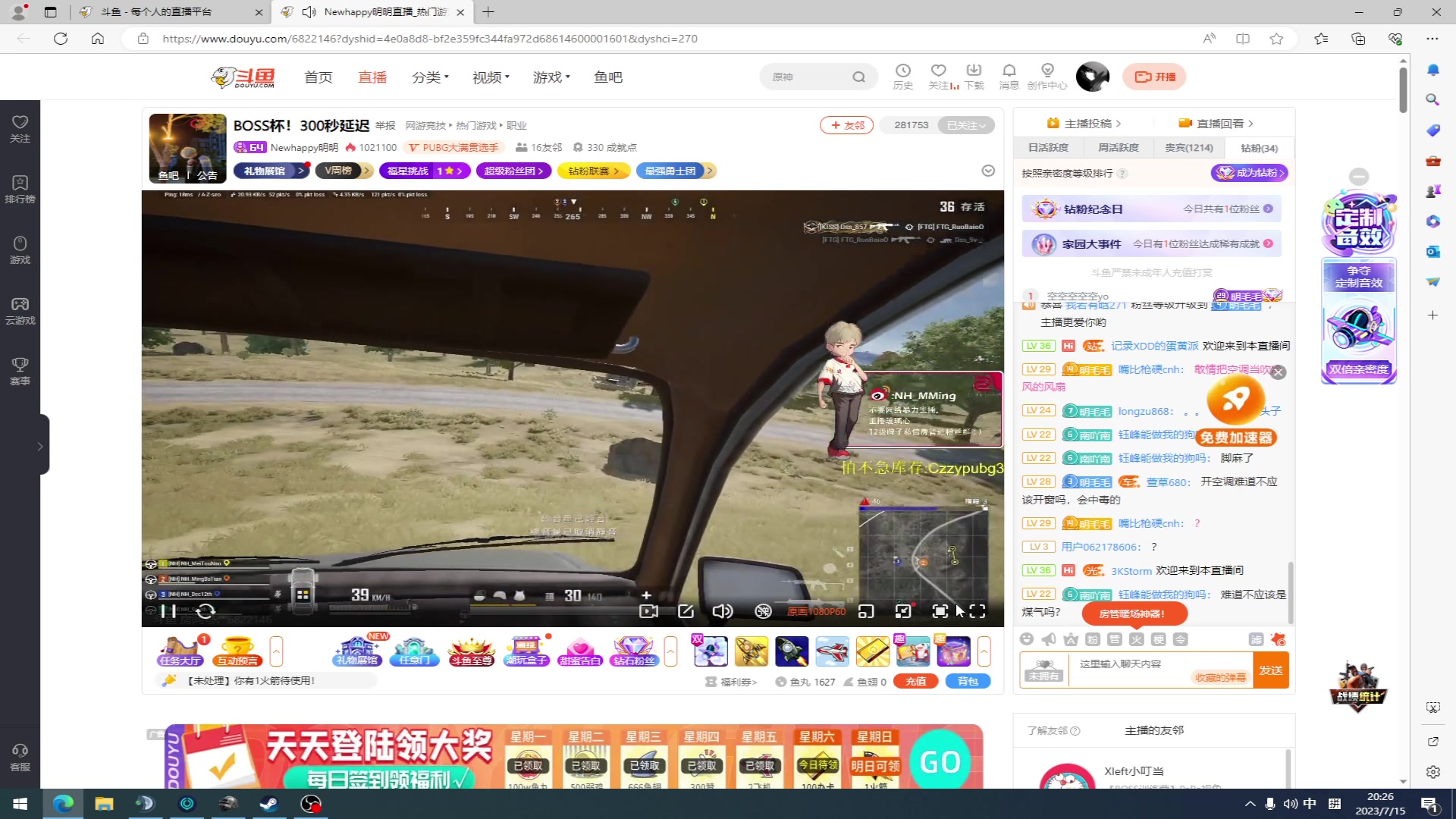The image size is (1456, 819).
Task: Open the 原画1080P60 quality selector
Action: coord(817,611)
